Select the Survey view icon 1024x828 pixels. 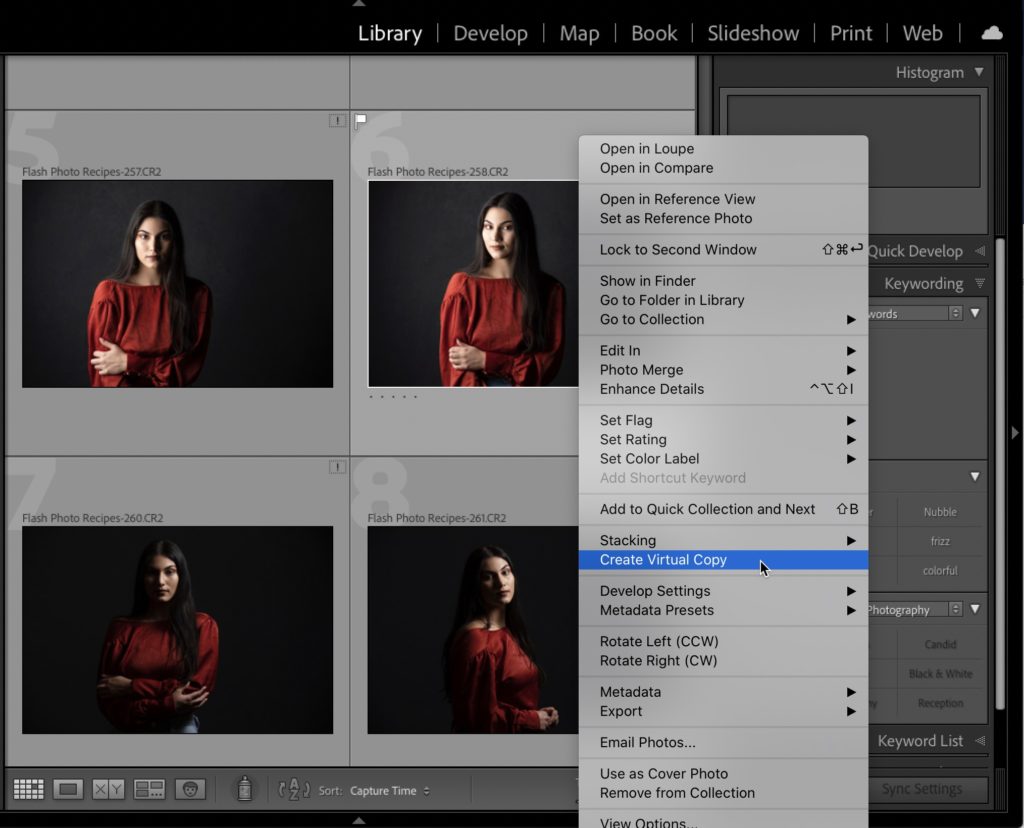coord(148,788)
